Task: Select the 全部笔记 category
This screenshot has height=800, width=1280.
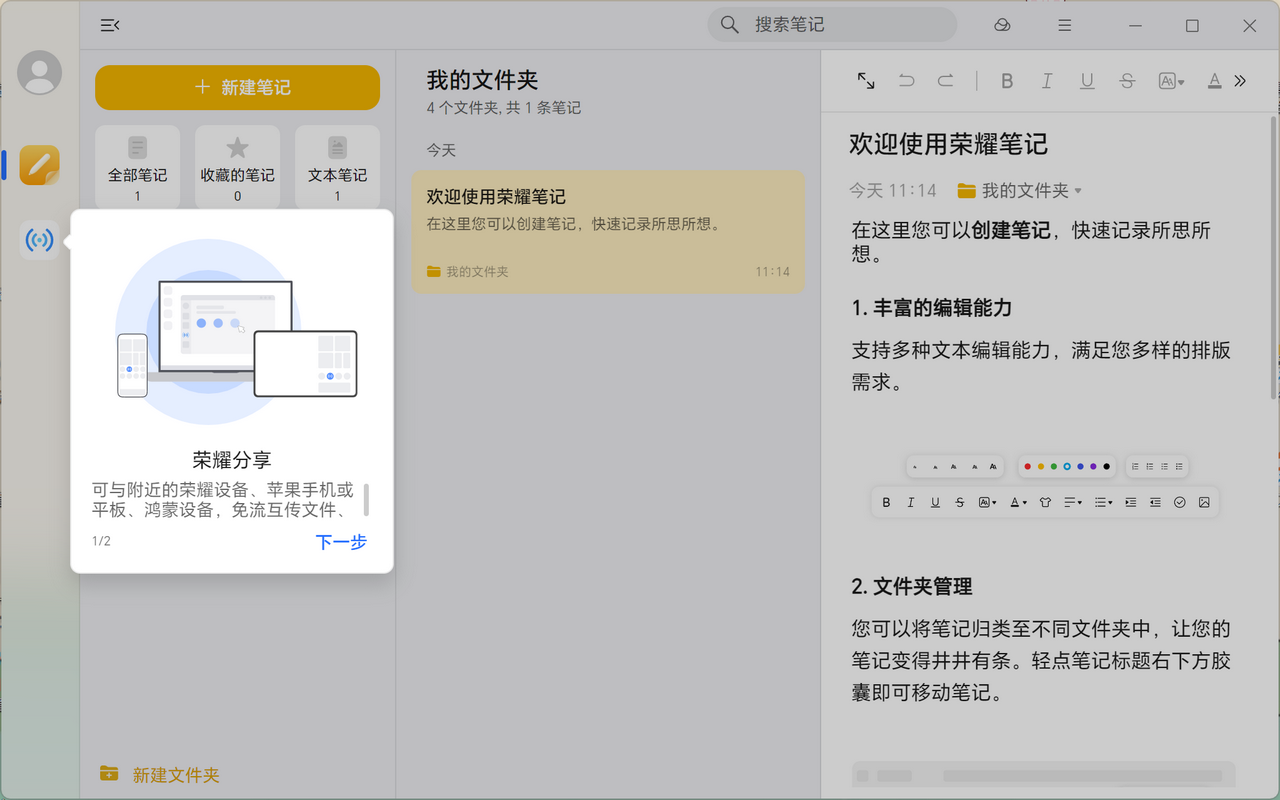Action: coord(138,167)
